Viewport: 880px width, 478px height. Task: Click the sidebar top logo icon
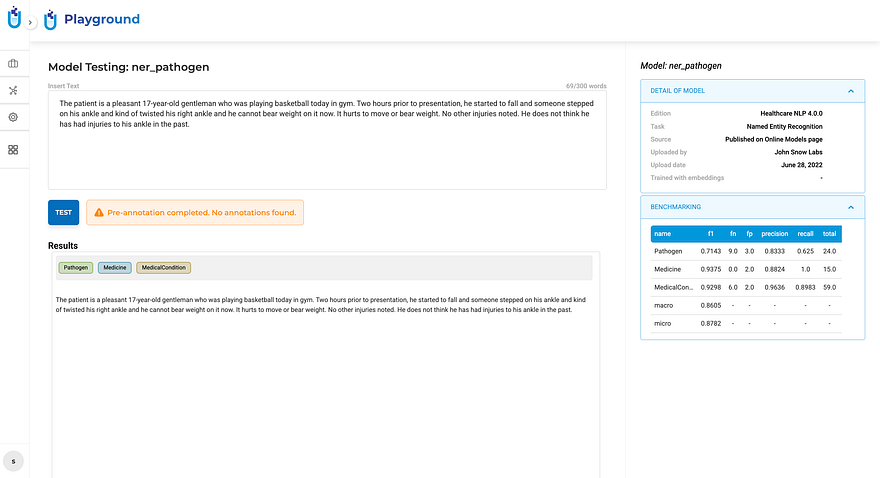pos(13,17)
